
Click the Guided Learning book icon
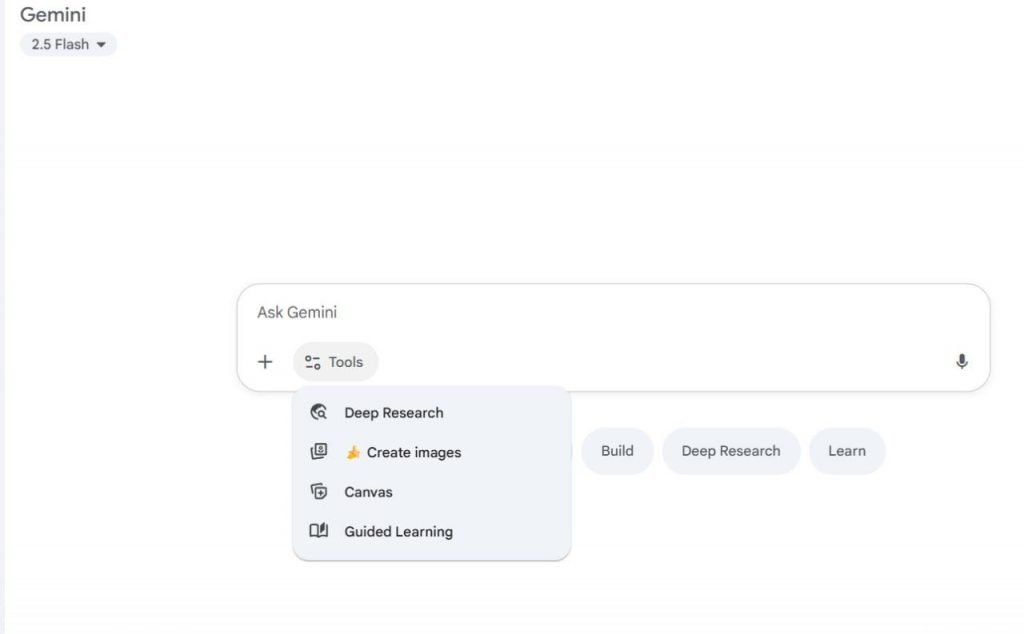coord(319,531)
